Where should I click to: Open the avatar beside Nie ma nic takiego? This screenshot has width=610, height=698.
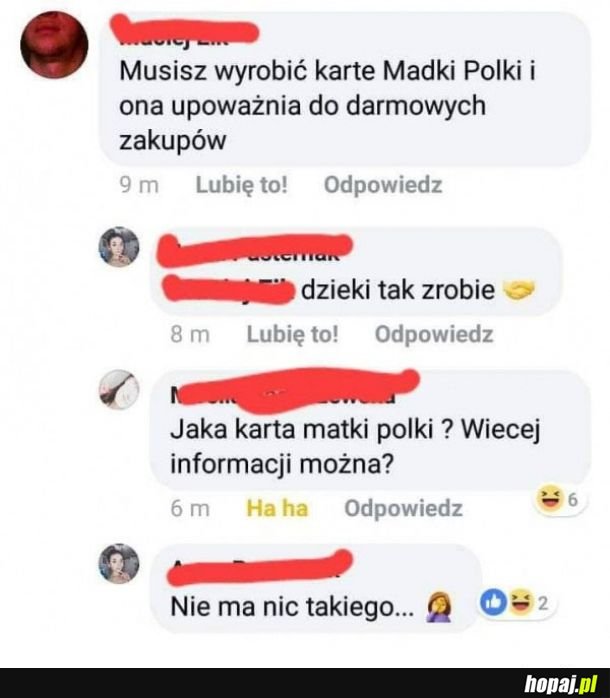click(119, 564)
